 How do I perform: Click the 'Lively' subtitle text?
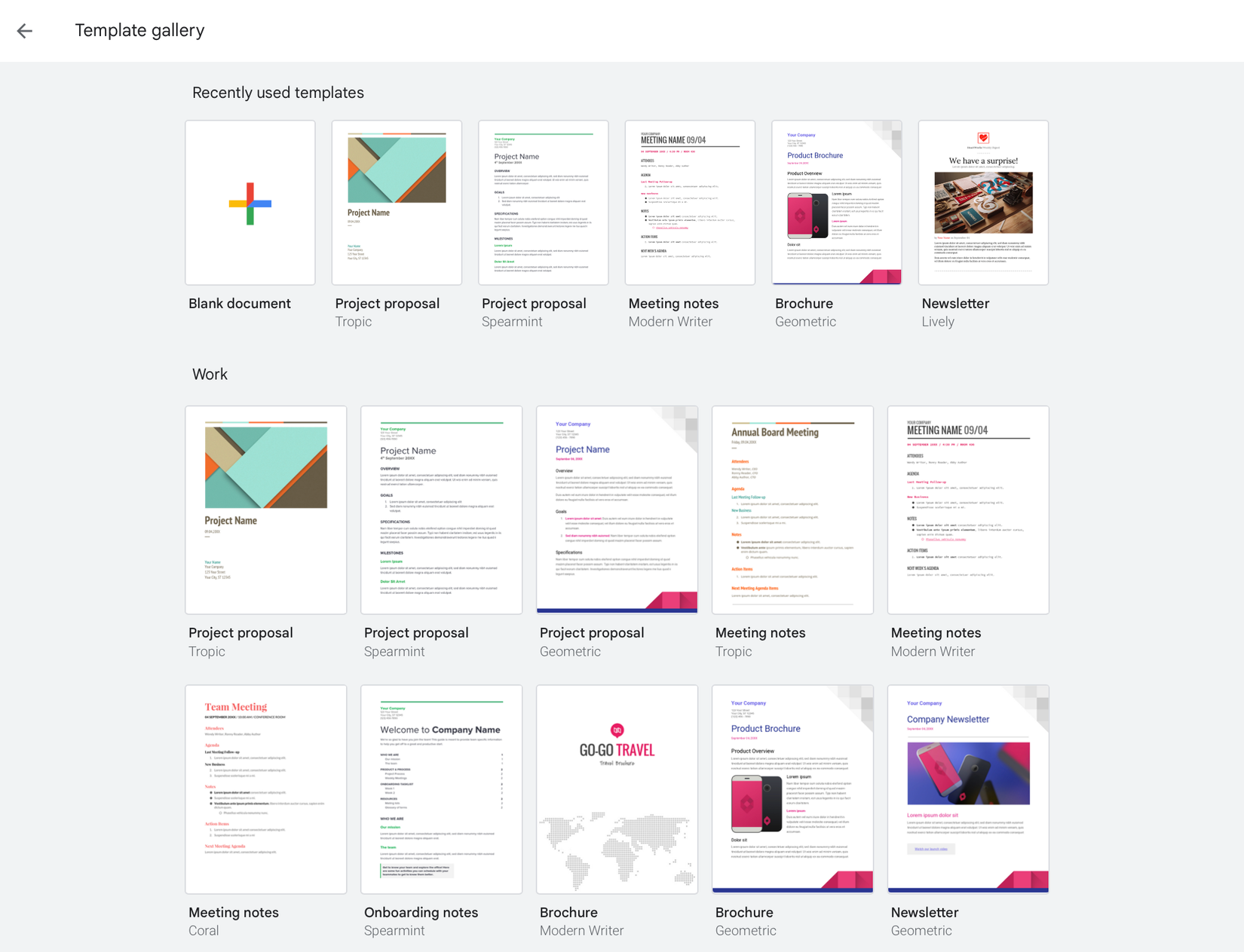click(x=938, y=322)
